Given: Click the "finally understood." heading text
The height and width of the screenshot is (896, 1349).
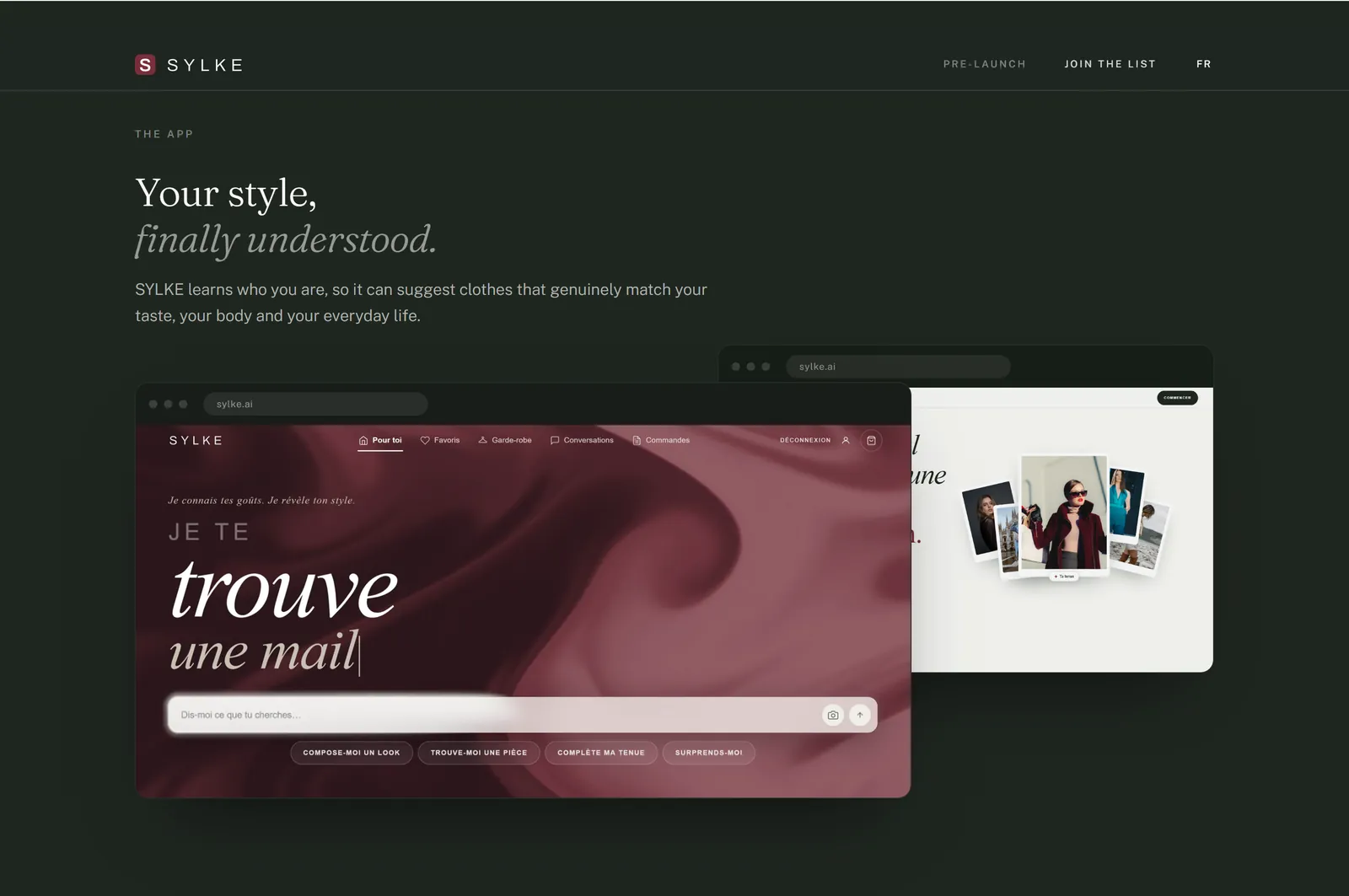Looking at the screenshot, I should coord(286,239).
